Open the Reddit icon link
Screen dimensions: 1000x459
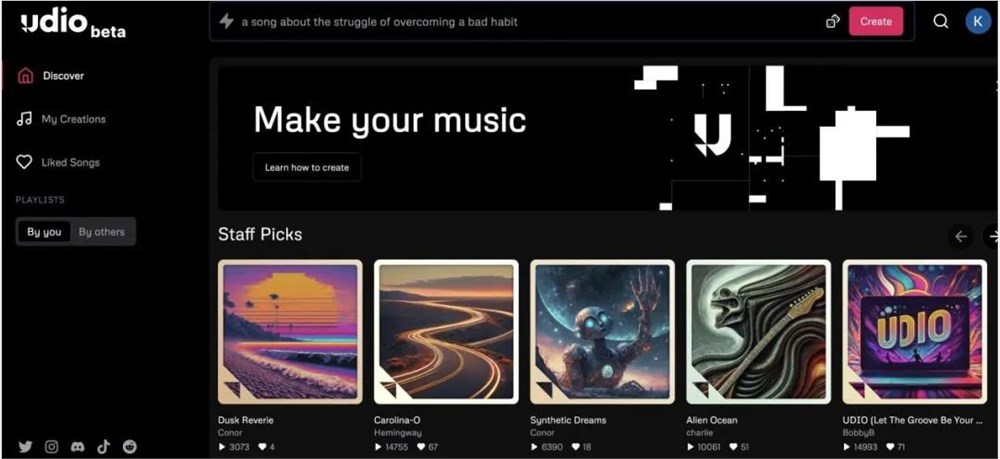click(x=129, y=447)
